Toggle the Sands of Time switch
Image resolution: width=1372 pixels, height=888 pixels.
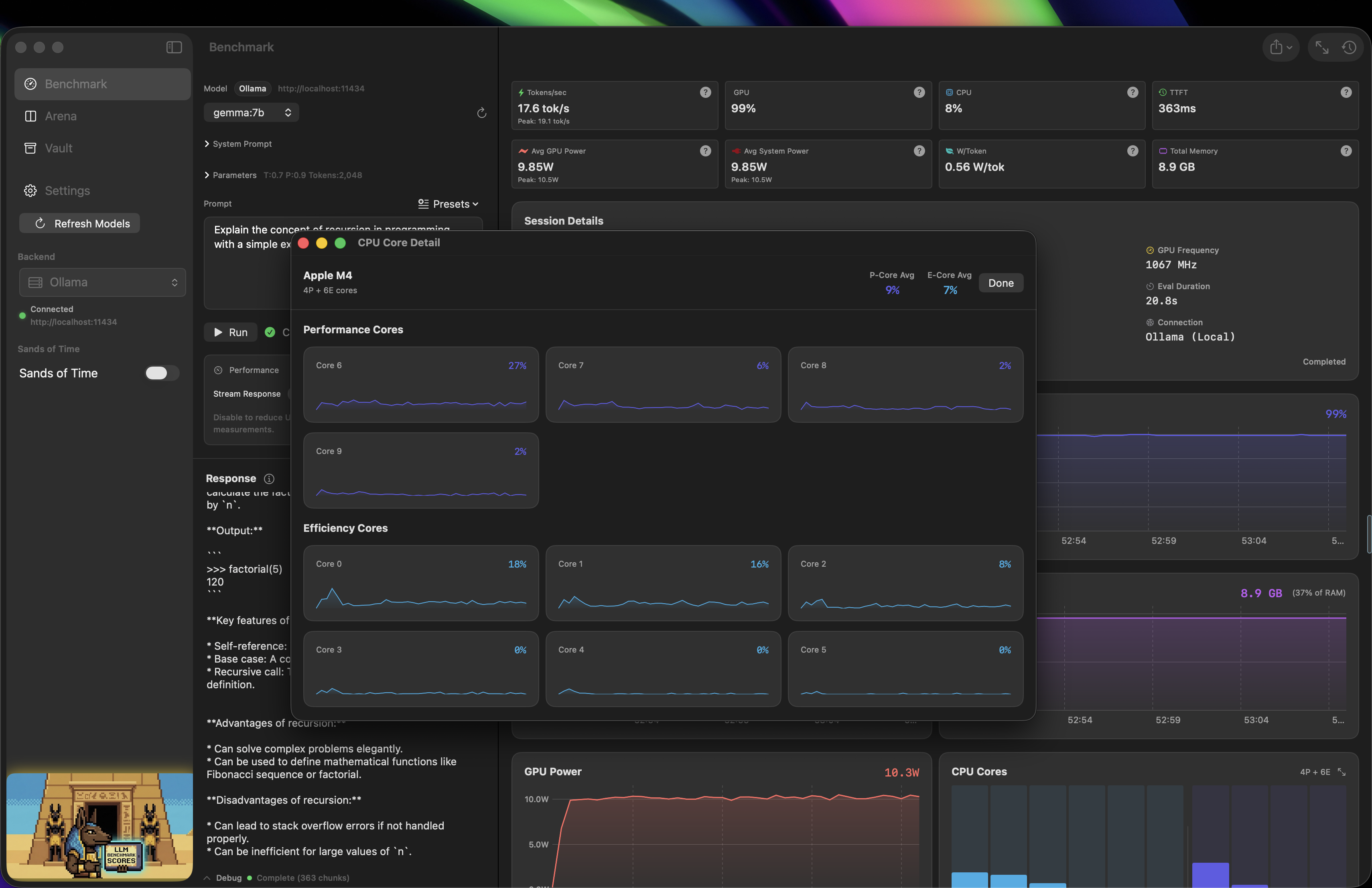161,373
